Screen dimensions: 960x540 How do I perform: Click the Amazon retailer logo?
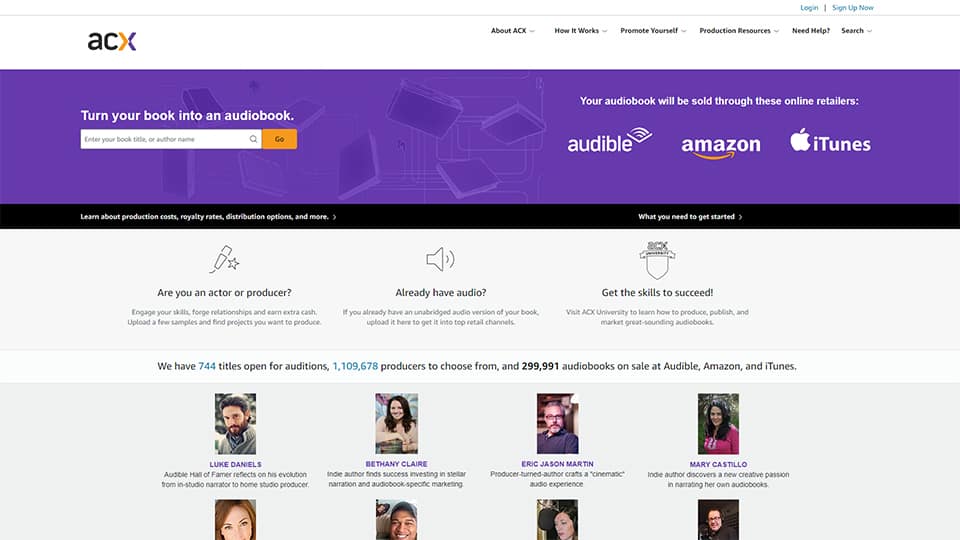point(721,147)
